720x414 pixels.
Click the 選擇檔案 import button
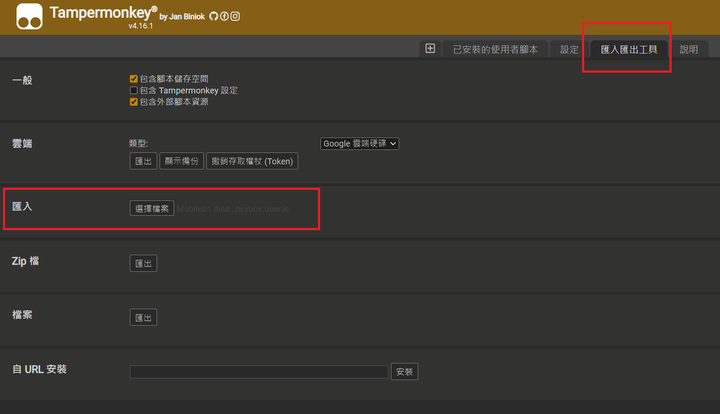(152, 209)
